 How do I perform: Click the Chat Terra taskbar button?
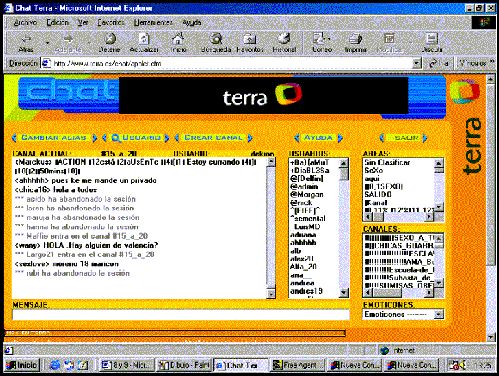tap(241, 365)
